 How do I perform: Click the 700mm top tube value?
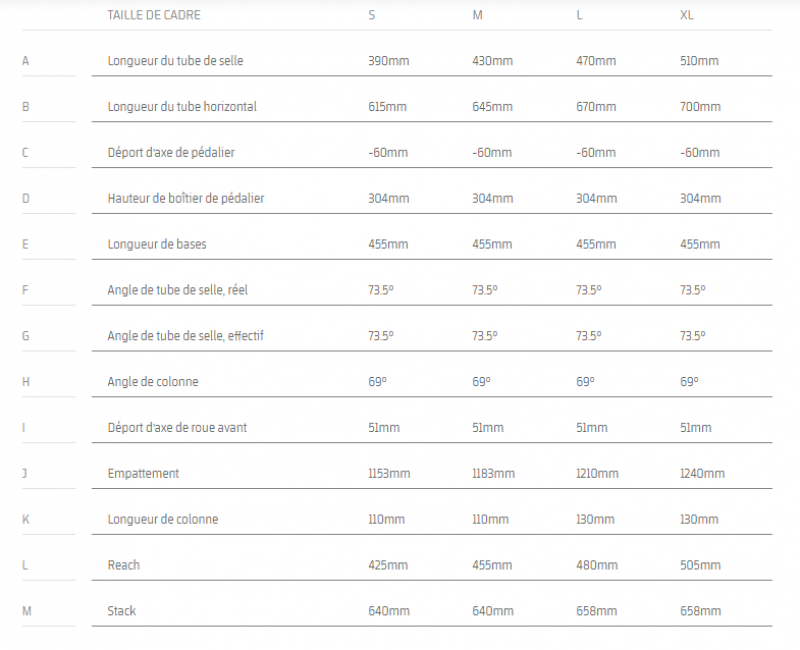(700, 107)
